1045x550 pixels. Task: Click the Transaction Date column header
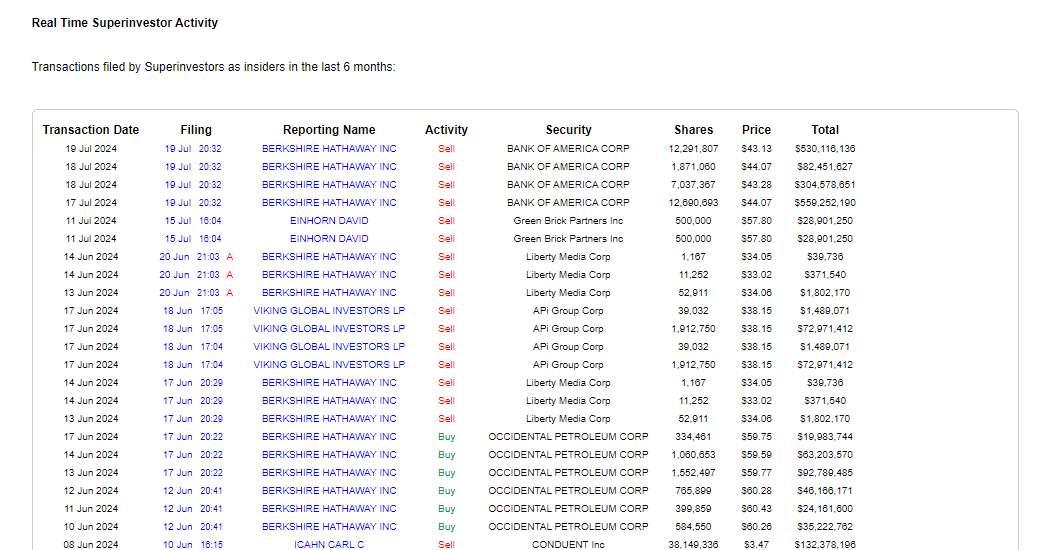[91, 130]
